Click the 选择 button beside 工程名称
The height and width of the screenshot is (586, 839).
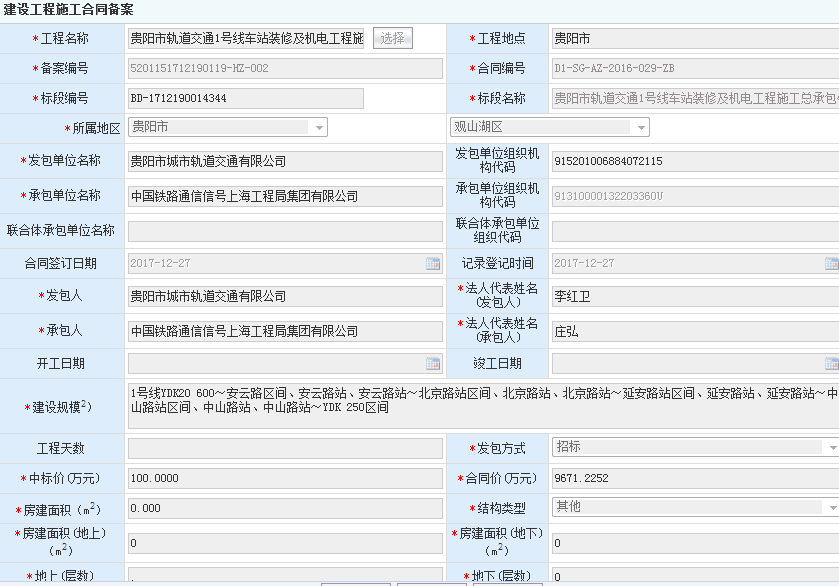tap(393, 38)
